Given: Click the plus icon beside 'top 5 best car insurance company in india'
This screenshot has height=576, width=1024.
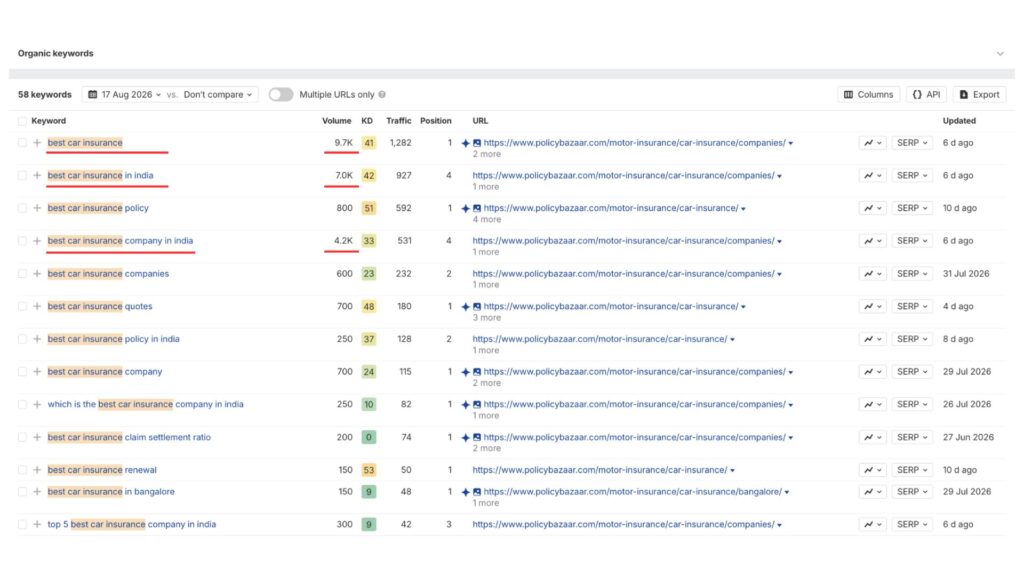Looking at the screenshot, I should coord(37,524).
